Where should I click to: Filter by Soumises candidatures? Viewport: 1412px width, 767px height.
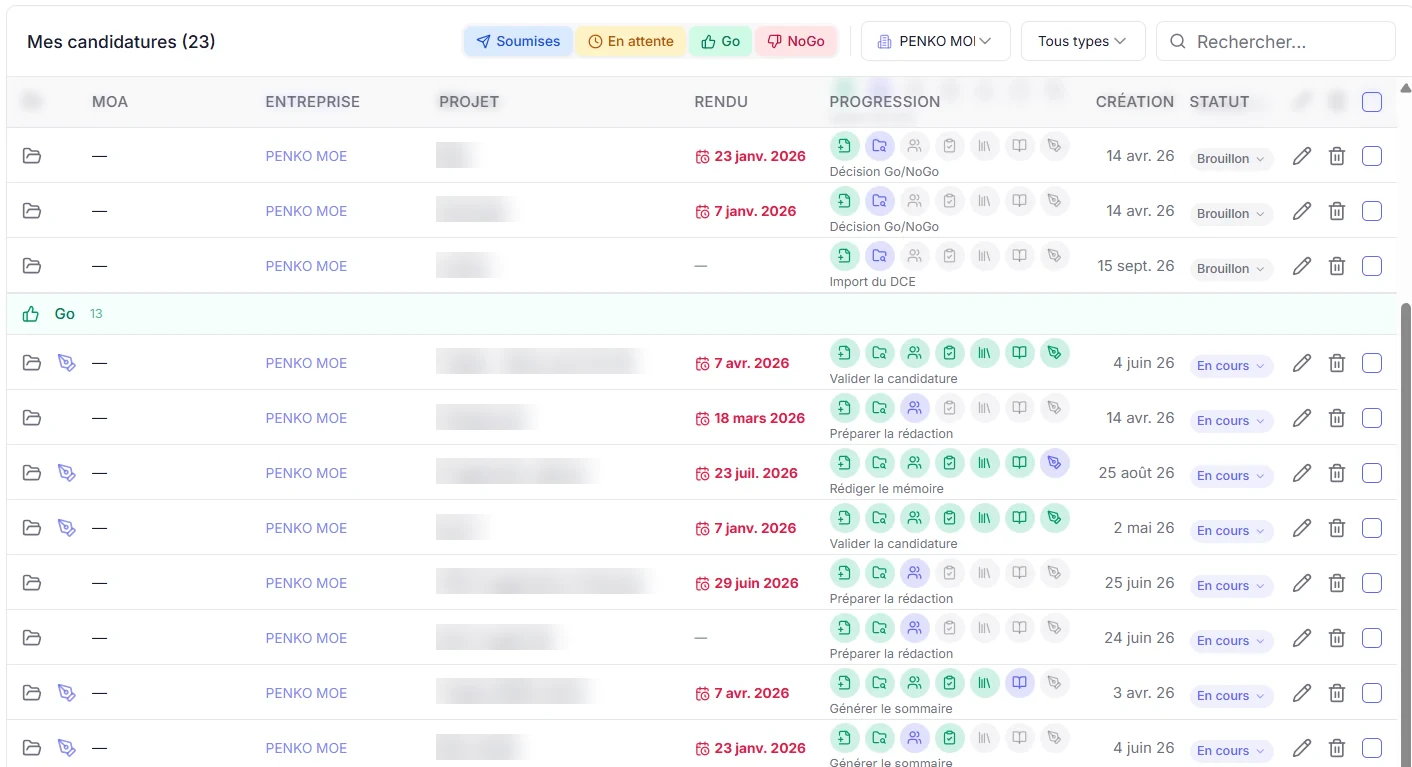518,41
